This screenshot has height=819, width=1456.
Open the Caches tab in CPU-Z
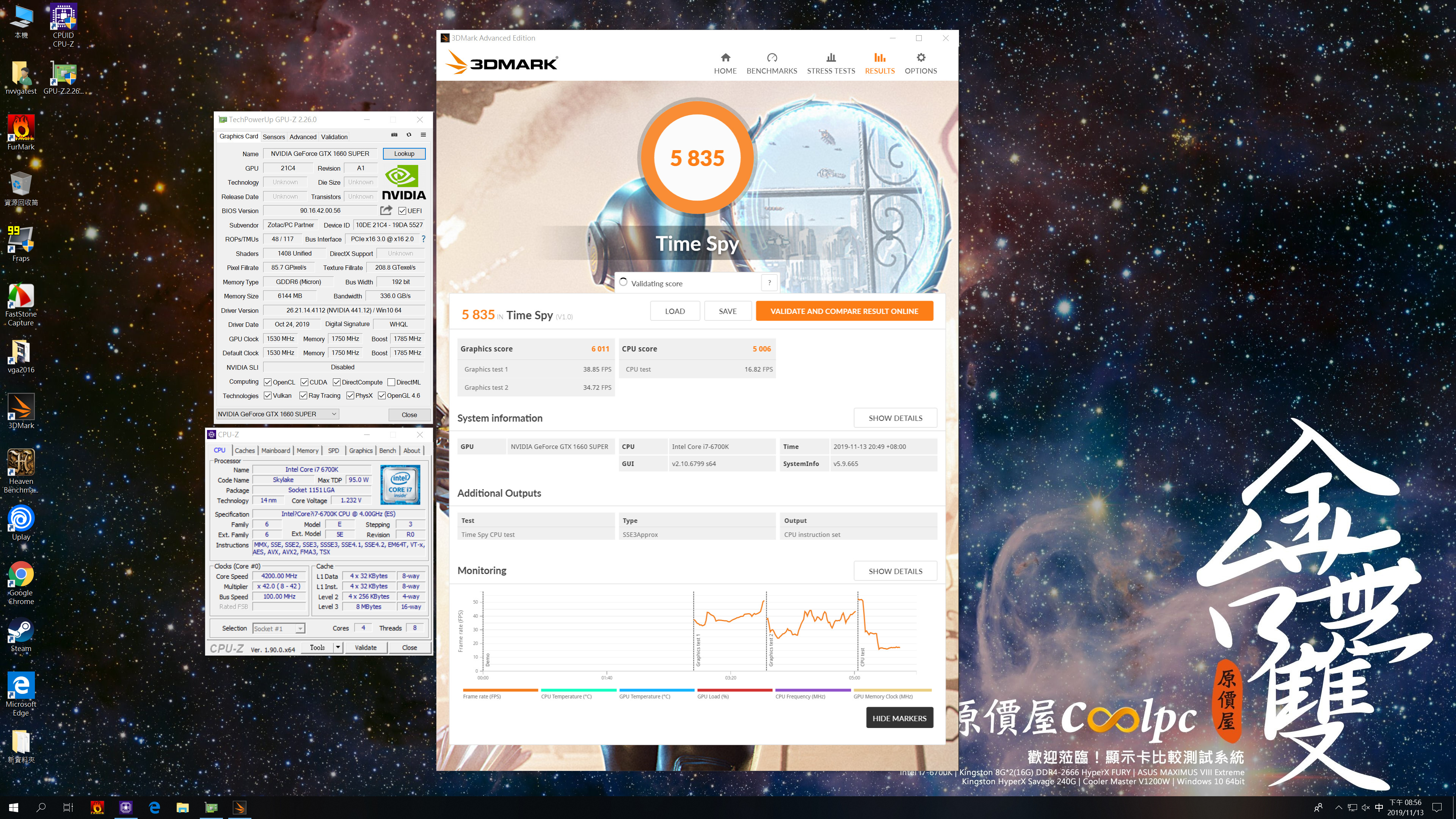245,450
